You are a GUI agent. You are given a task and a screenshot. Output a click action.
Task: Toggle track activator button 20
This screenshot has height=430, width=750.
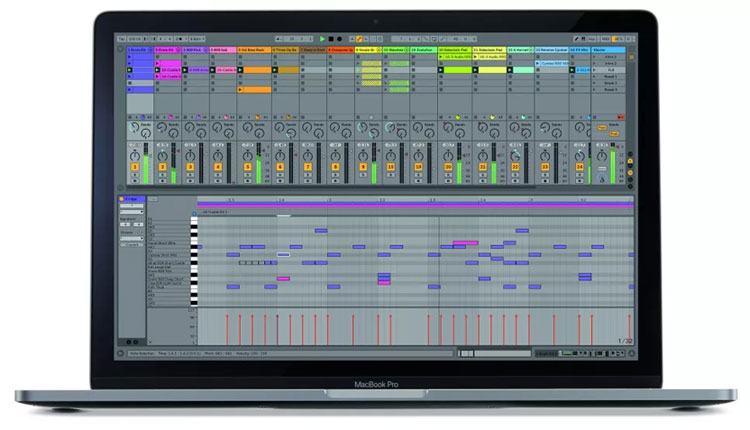click(x=448, y=167)
